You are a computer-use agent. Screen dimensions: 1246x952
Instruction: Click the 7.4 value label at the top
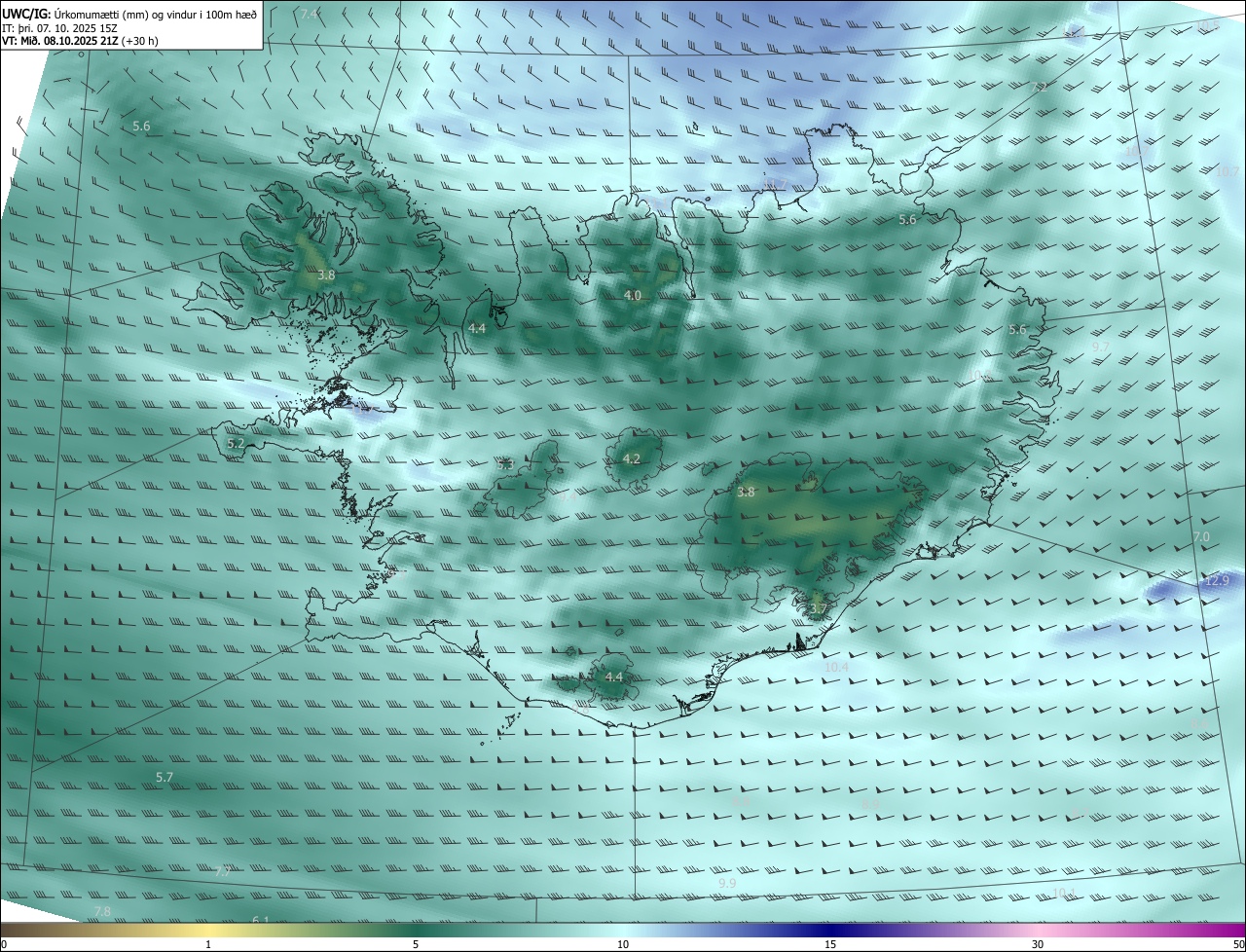coord(309,14)
